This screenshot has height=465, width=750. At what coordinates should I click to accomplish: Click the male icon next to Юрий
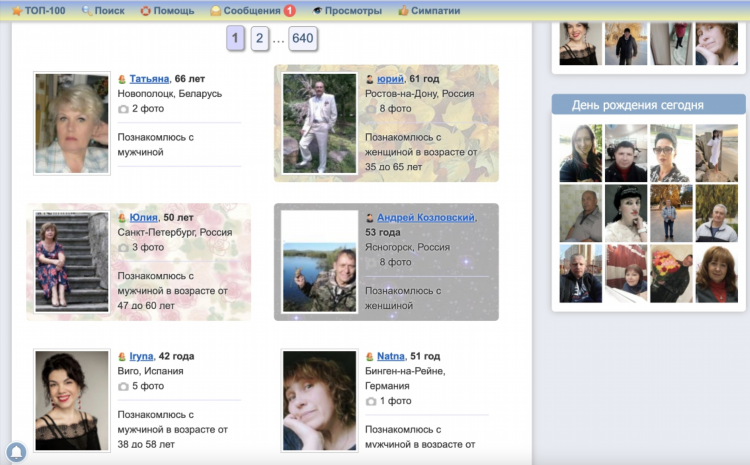(x=369, y=79)
